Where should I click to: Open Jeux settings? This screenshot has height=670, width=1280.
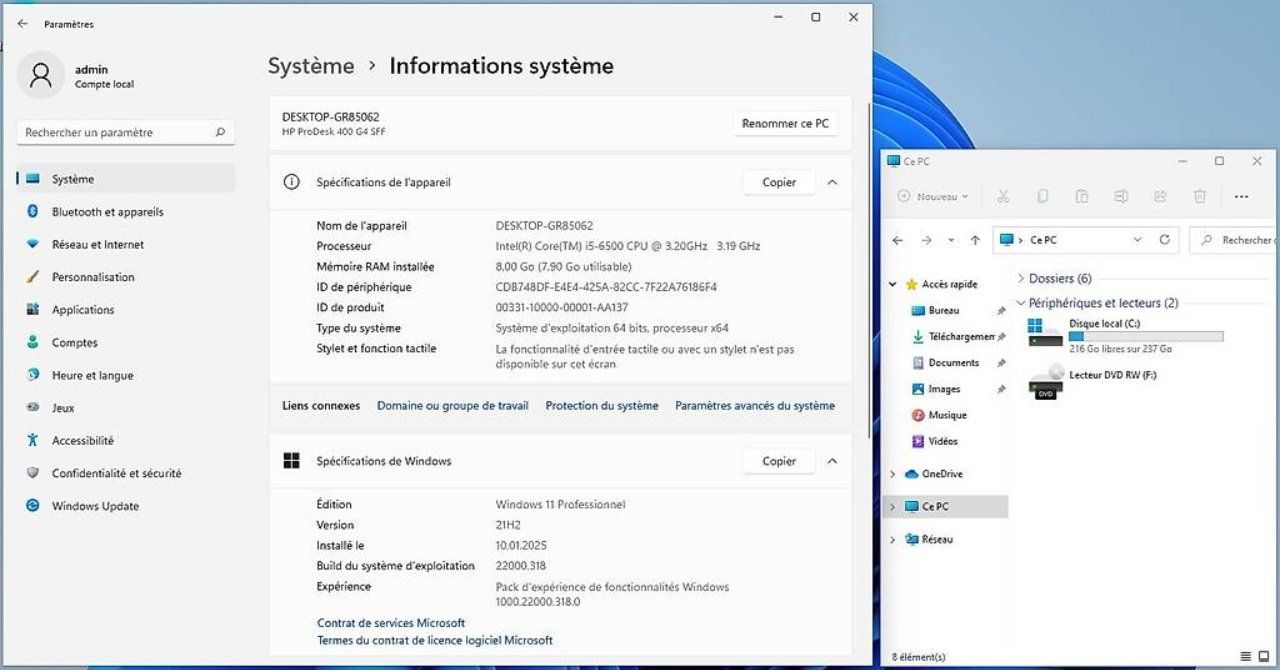pyautogui.click(x=126, y=408)
